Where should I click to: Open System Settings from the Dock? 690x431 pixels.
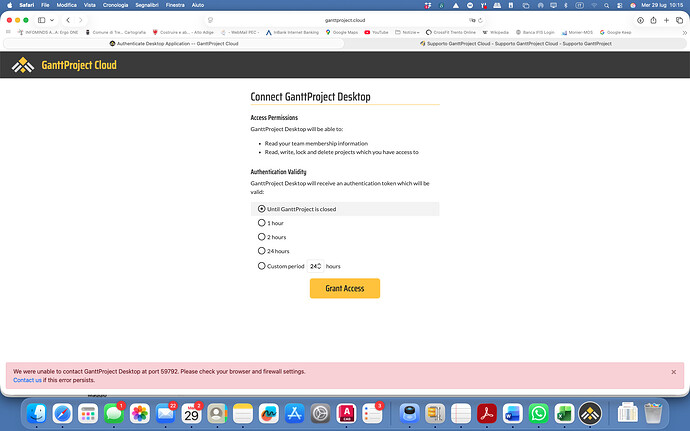pos(320,413)
